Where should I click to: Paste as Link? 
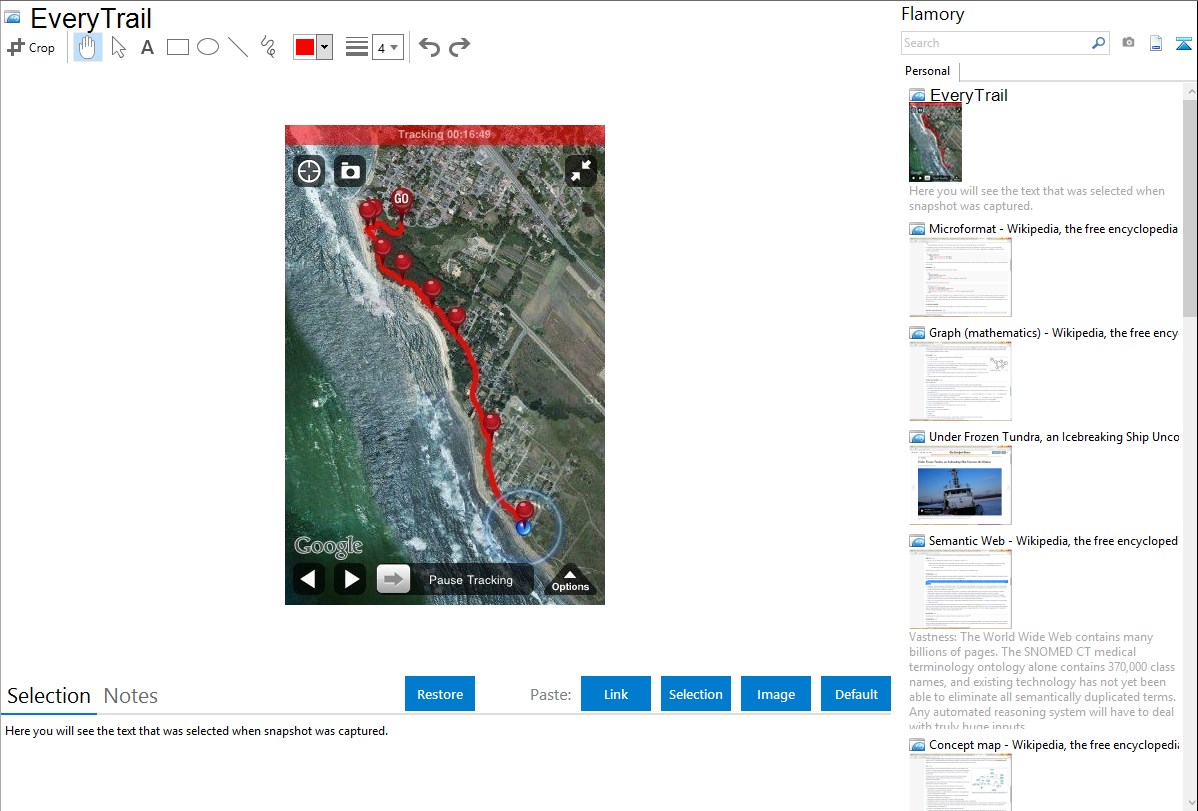click(616, 694)
